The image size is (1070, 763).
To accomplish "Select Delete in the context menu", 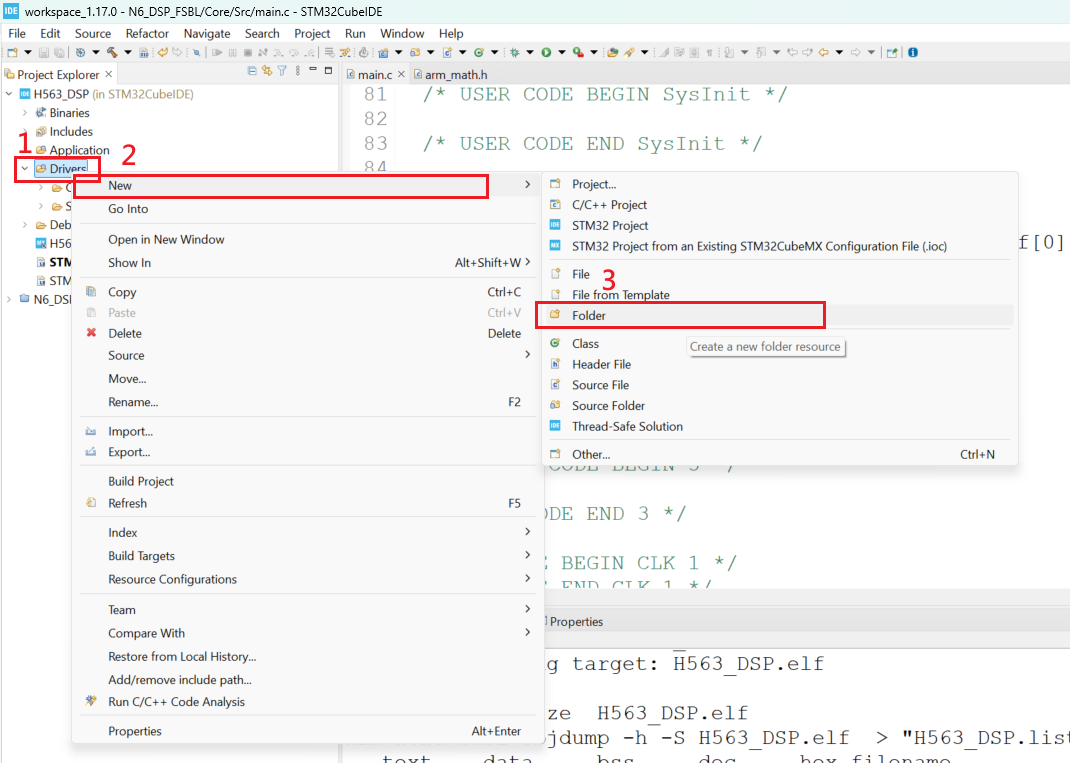I will (307, 333).
